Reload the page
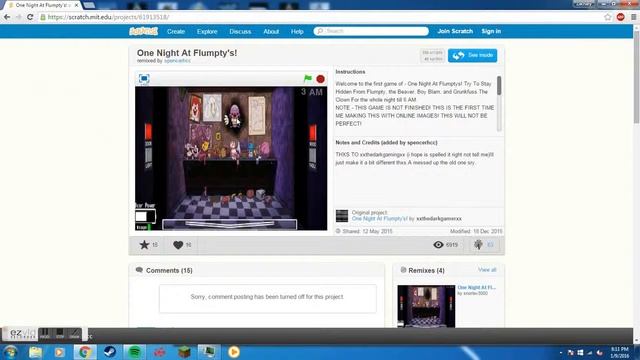Viewport: 640px width, 360px height. [x=30, y=17]
